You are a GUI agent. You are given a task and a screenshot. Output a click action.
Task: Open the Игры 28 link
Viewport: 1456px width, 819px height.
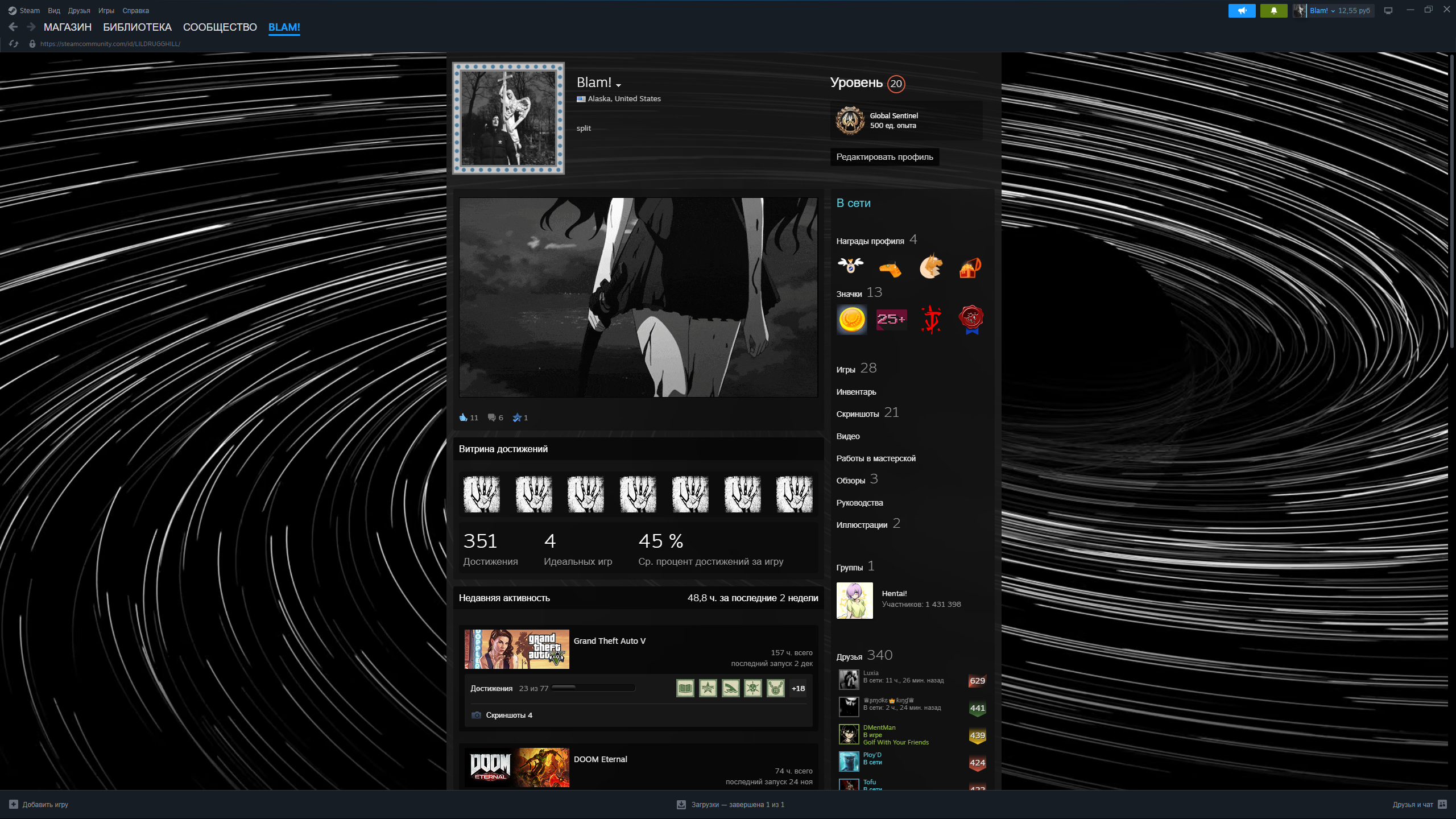pyautogui.click(x=856, y=369)
